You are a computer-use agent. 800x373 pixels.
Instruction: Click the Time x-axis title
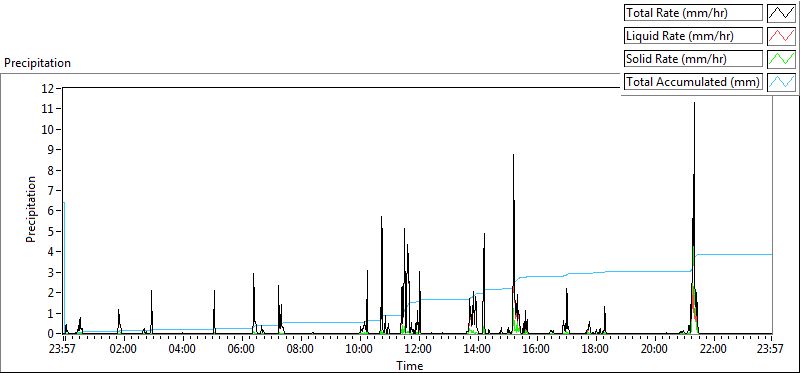[409, 366]
